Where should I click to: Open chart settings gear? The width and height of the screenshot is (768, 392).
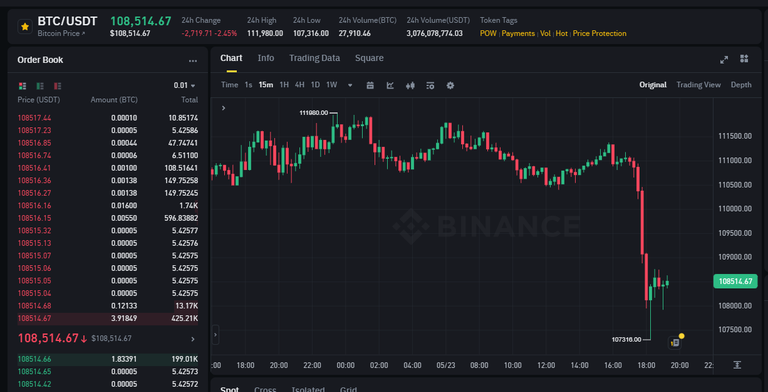coord(450,85)
